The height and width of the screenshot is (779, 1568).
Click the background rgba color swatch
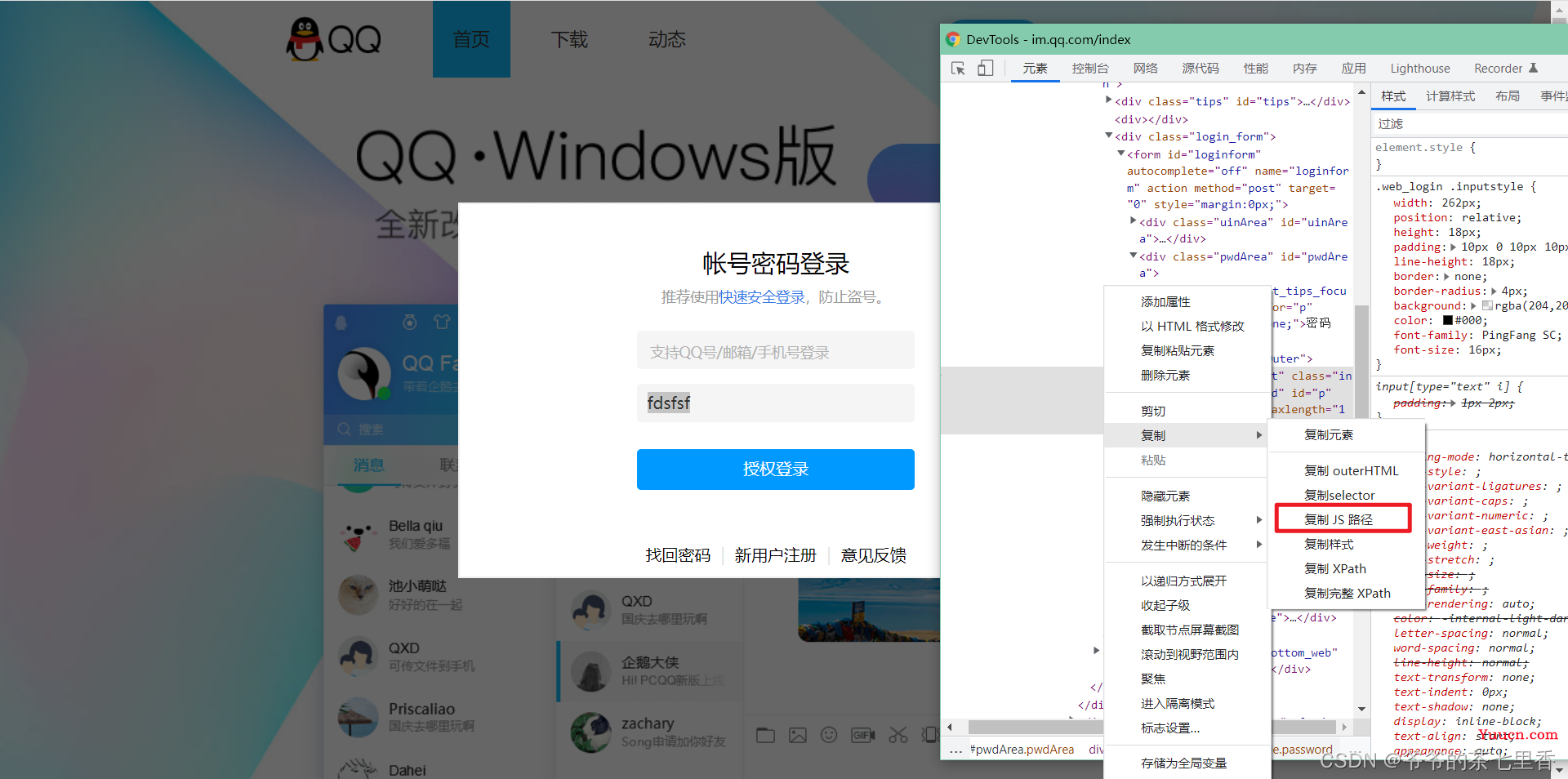coord(1487,306)
